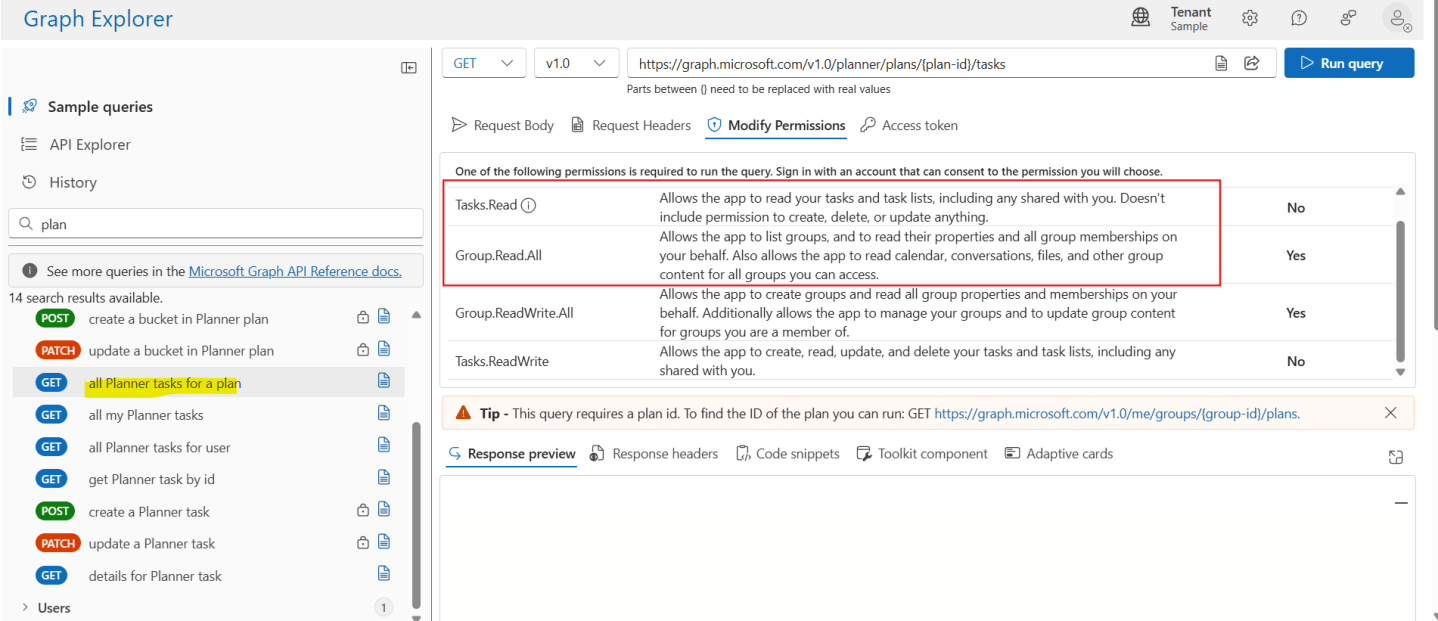The width and height of the screenshot is (1438, 621).
Task: Follow the me/groups plans URL link in Tip
Action: pyautogui.click(x=1117, y=412)
